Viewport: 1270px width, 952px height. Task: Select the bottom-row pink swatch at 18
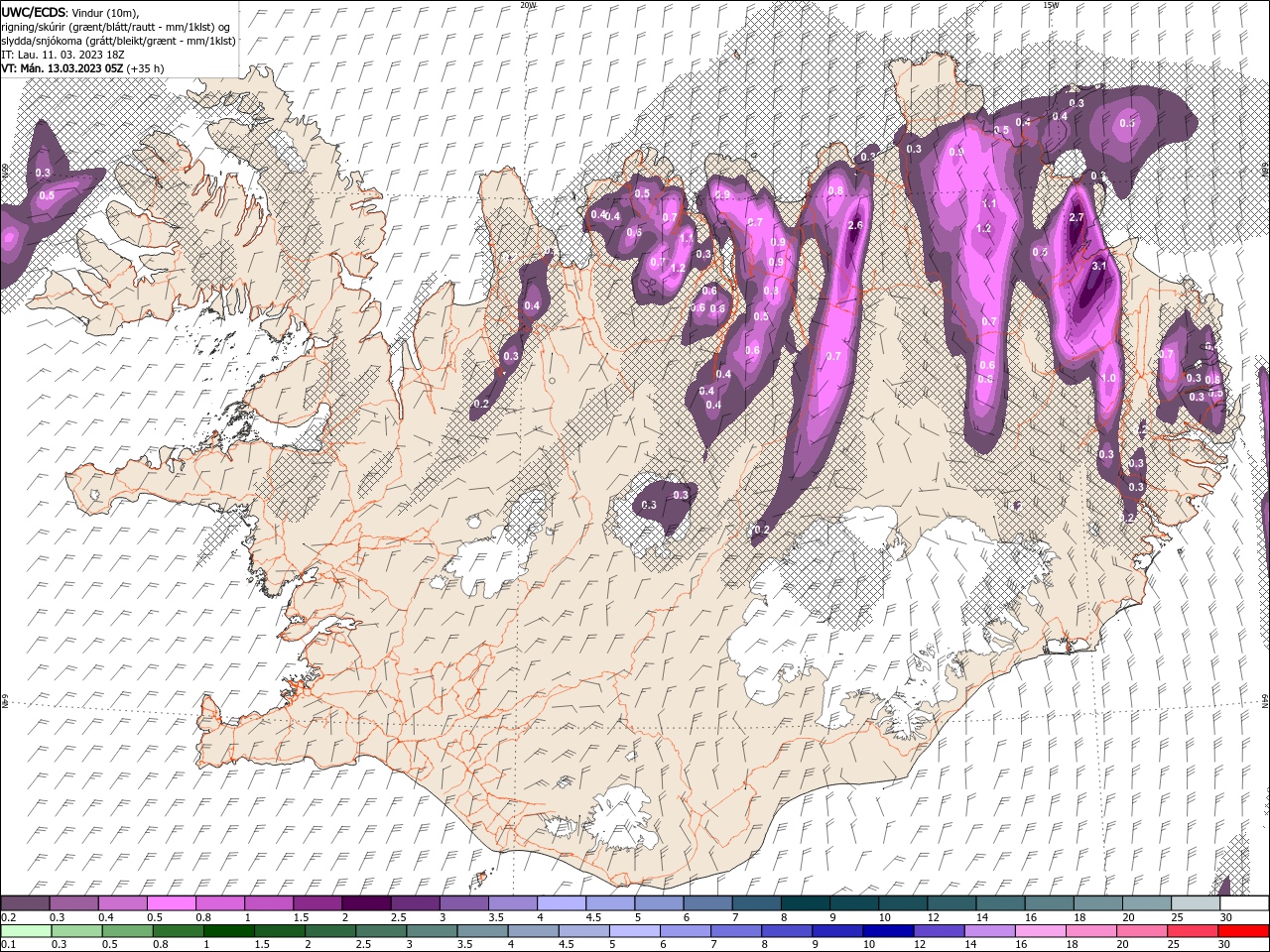(1091, 931)
